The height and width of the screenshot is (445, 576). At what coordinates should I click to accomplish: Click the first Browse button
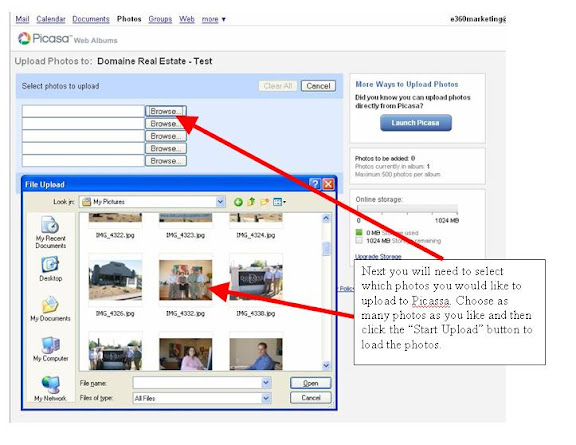tap(166, 111)
